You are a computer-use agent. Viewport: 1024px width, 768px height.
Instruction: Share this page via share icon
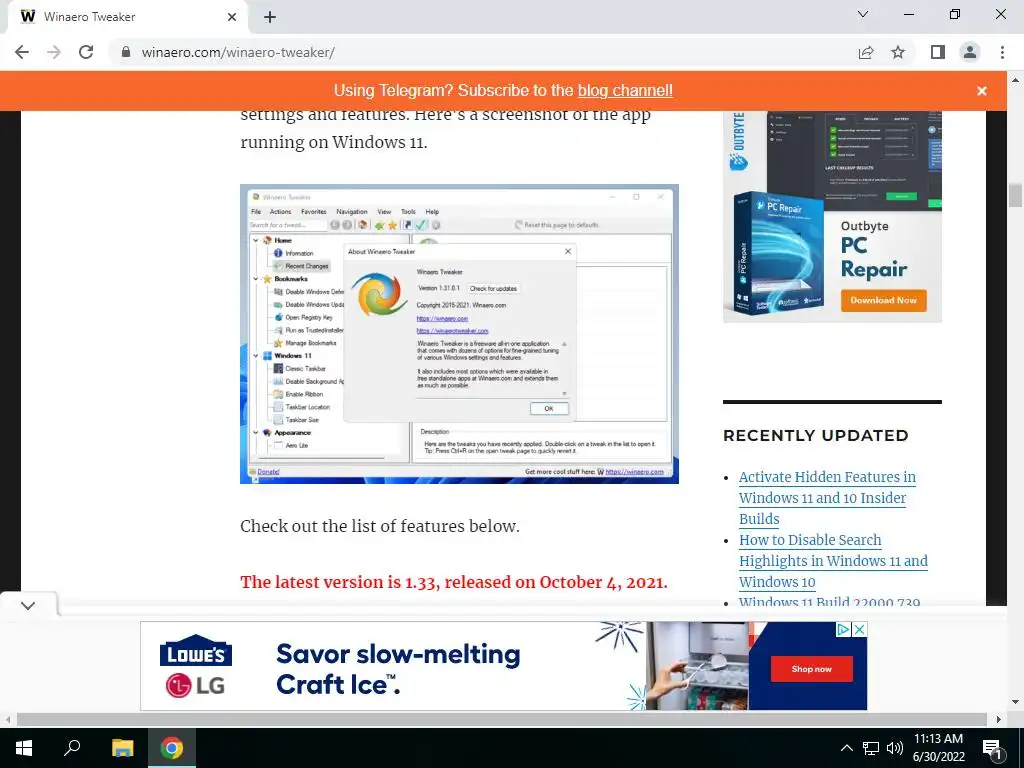(866, 52)
